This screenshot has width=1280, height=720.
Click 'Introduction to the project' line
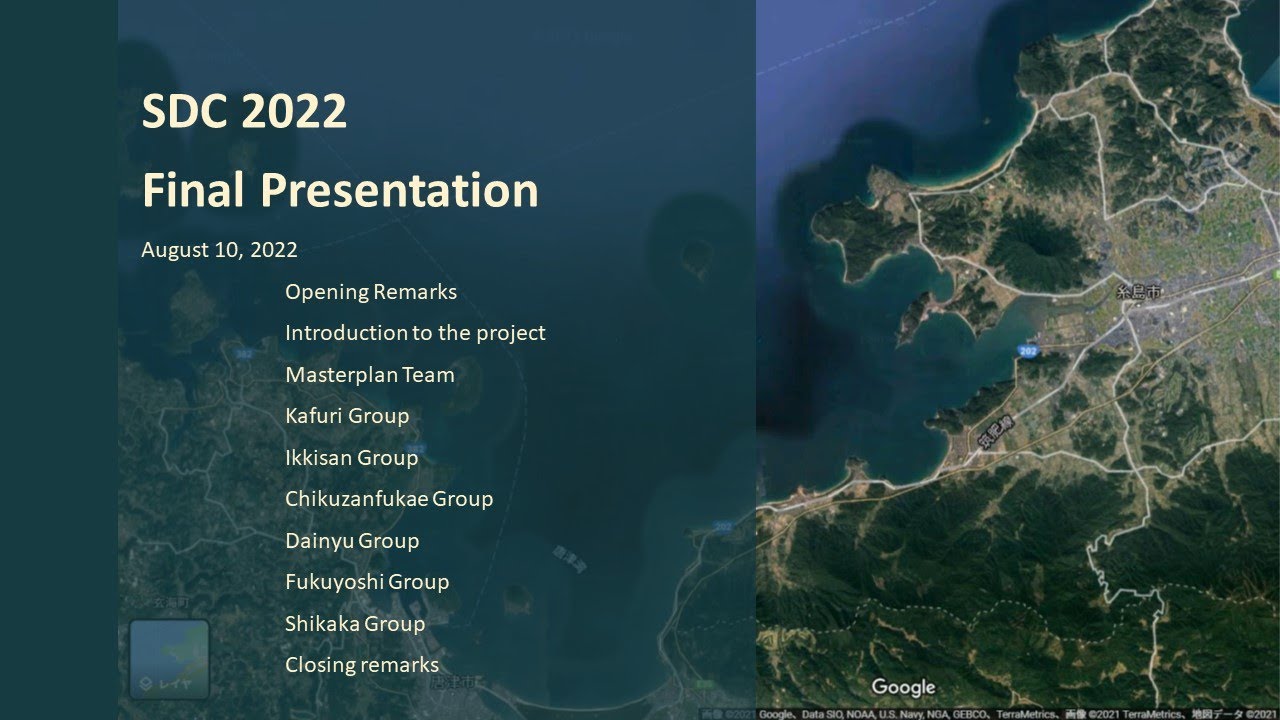click(x=415, y=333)
